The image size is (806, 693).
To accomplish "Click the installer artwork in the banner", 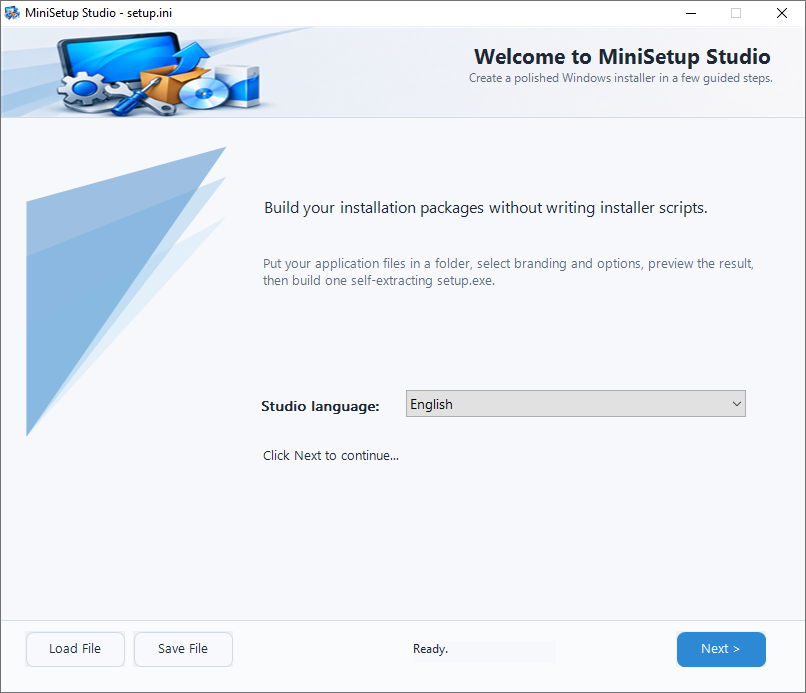I will pos(160,73).
